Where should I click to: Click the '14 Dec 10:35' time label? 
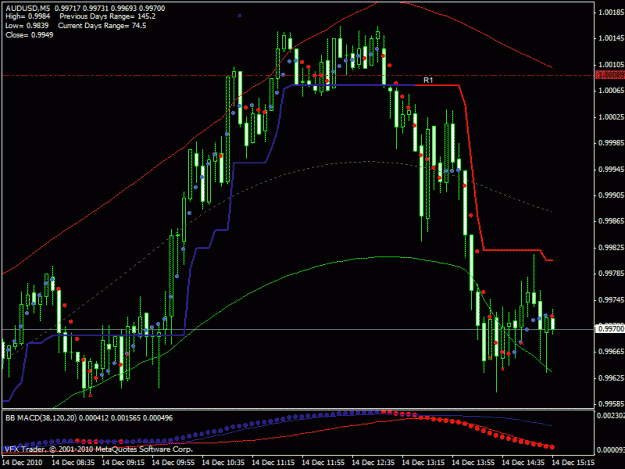[223, 463]
